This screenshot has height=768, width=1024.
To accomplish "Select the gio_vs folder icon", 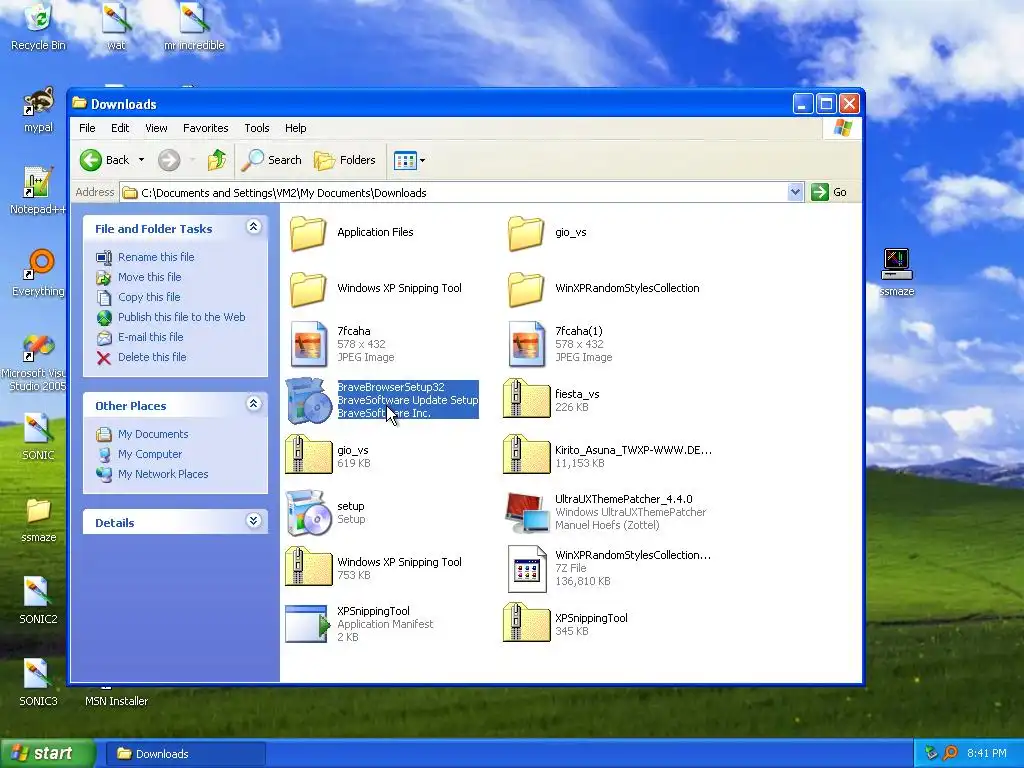I will 526,233.
